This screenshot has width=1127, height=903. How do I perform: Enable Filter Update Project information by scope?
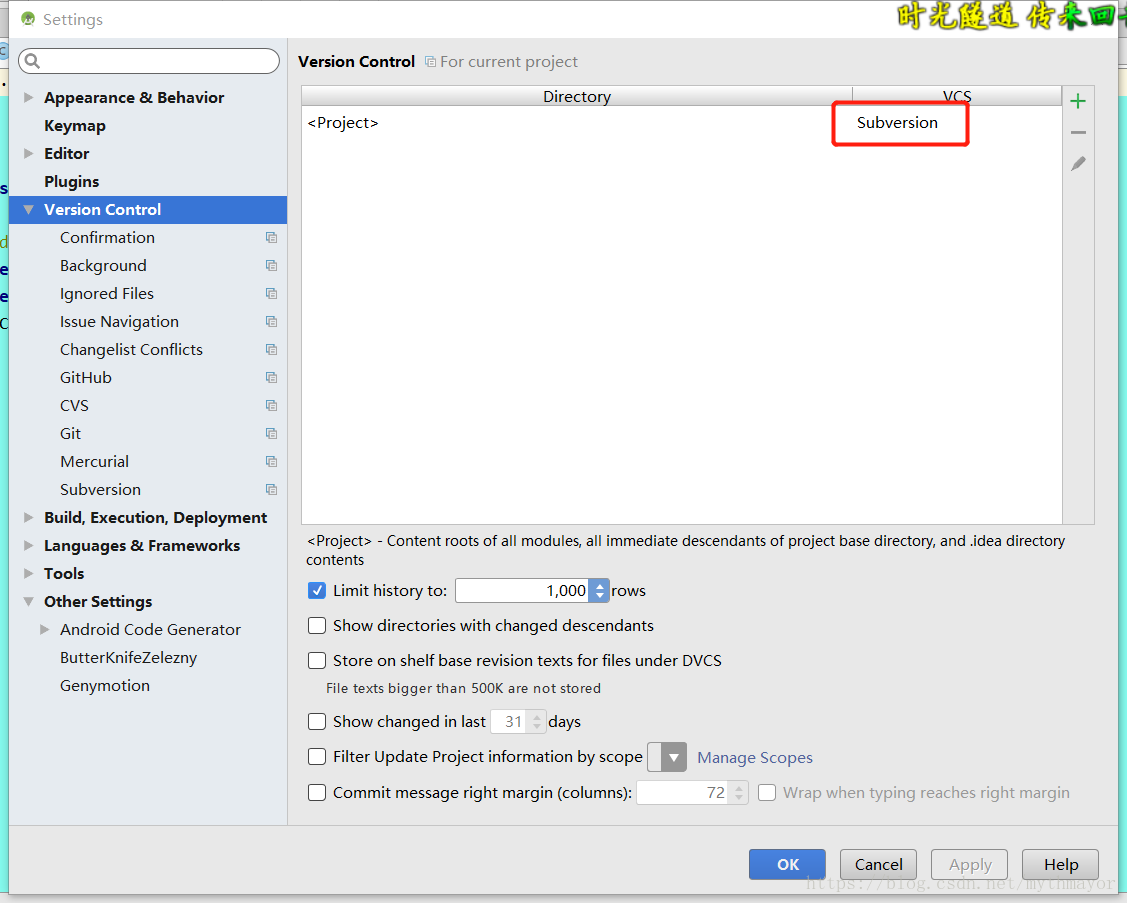pyautogui.click(x=316, y=756)
